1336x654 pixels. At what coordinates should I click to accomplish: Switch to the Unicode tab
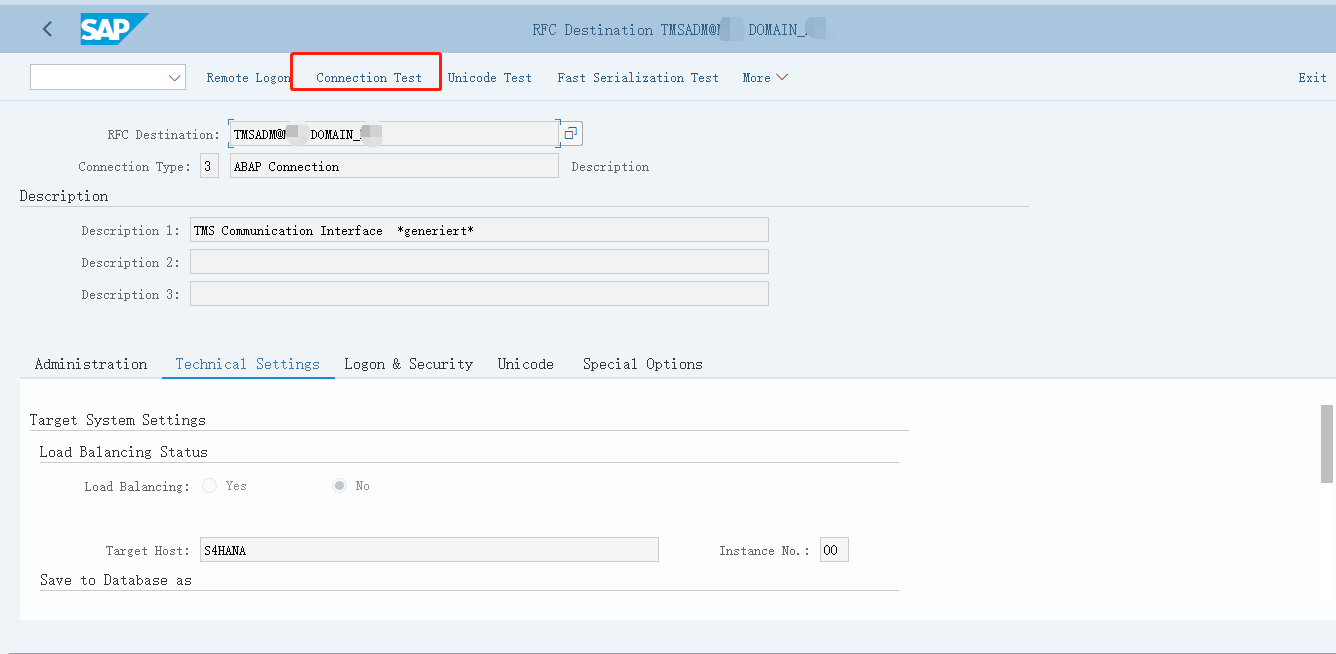point(525,364)
